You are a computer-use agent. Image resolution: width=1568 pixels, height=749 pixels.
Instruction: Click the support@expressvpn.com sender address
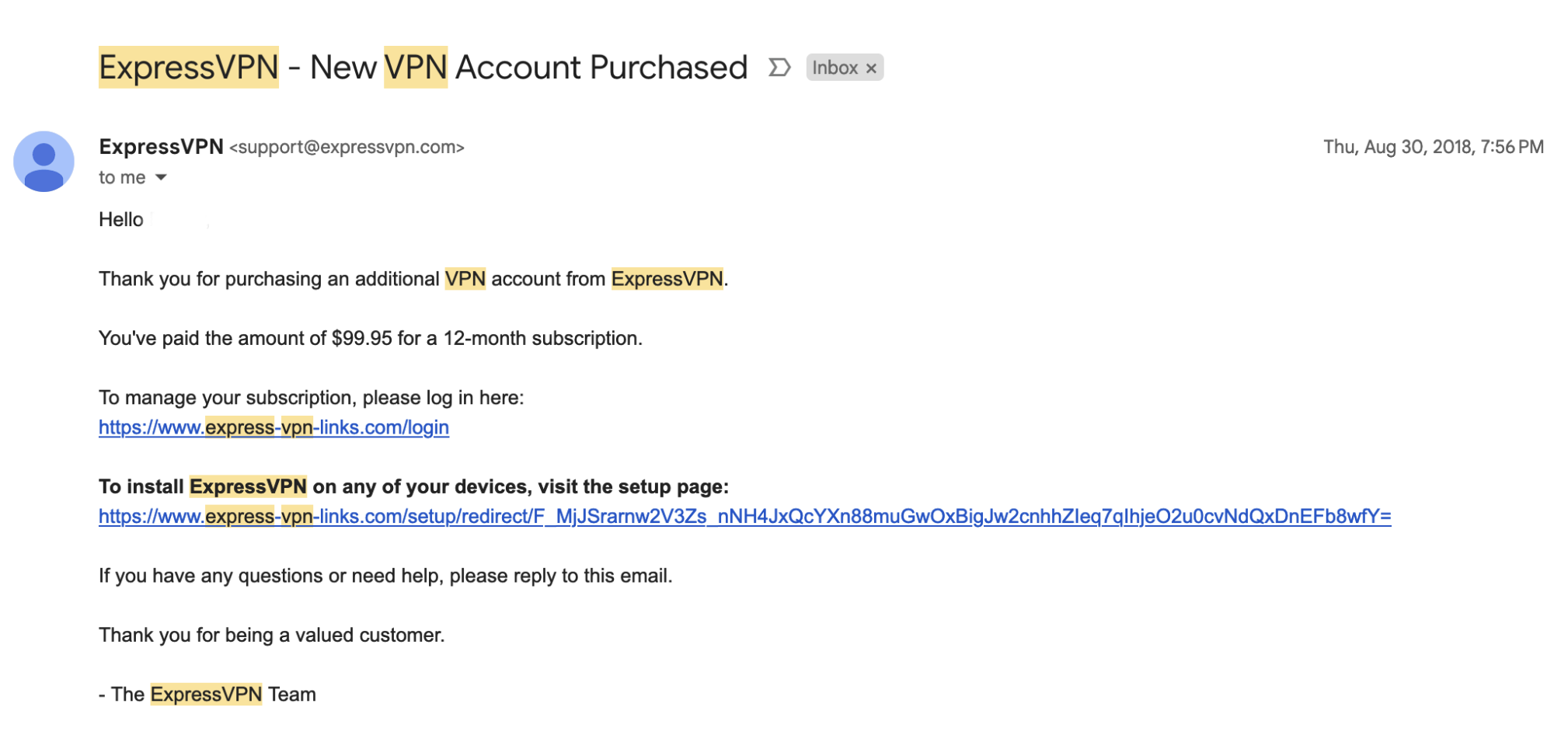[347, 147]
